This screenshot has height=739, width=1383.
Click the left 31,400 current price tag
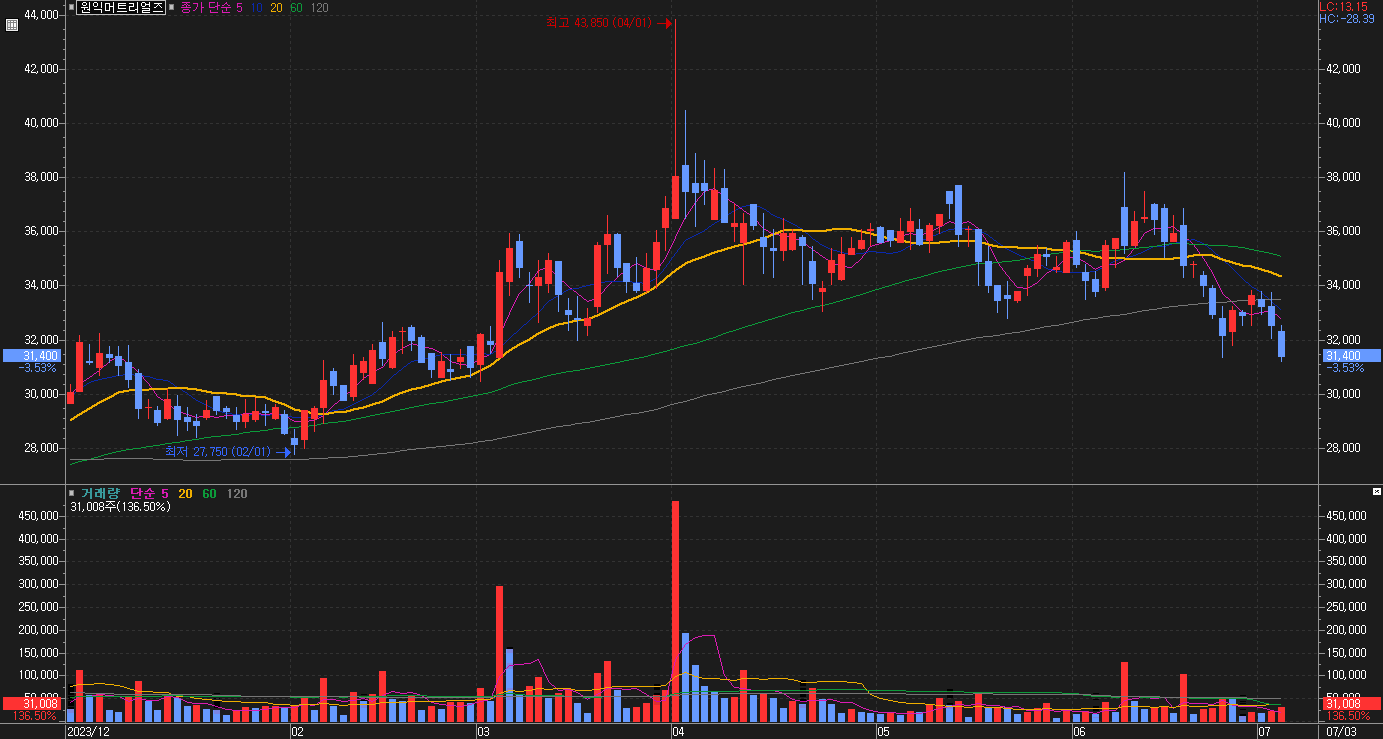(x=32, y=355)
